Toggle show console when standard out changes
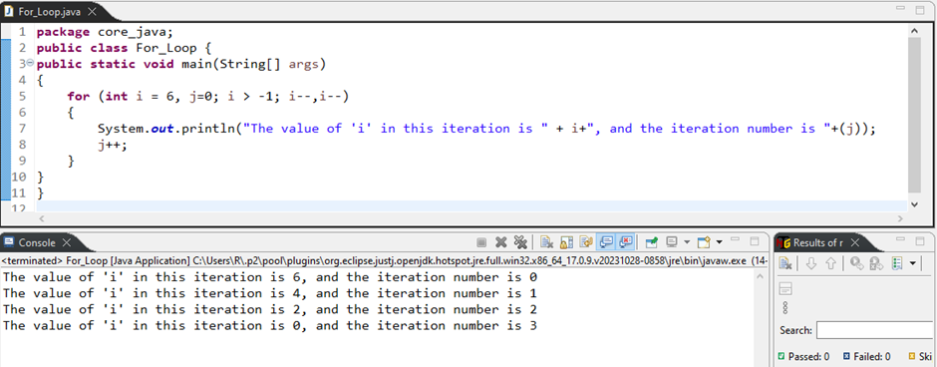The image size is (937, 367). pos(606,242)
